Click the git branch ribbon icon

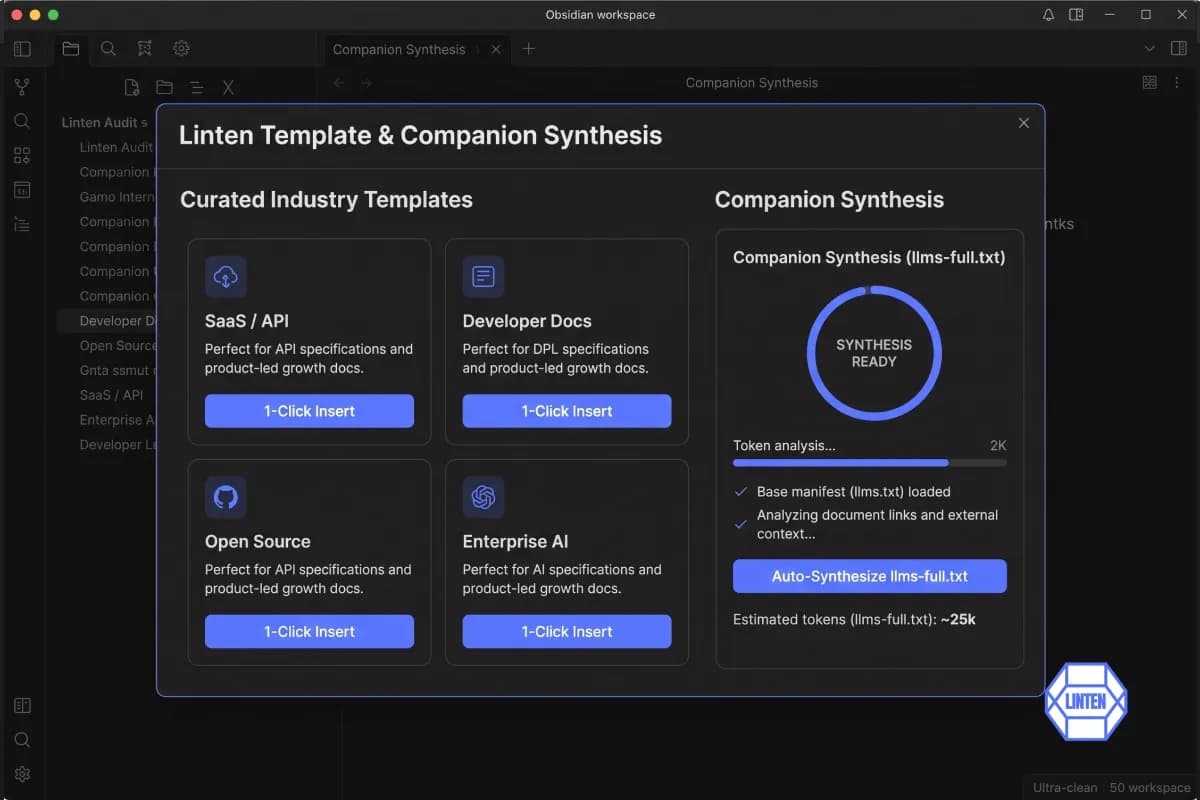[22, 87]
